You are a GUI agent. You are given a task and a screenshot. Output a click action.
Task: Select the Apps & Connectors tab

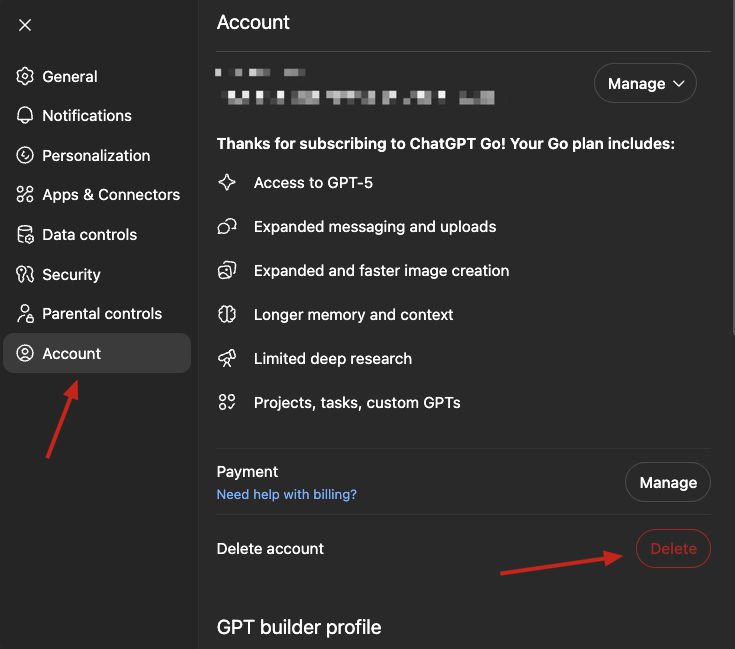(97, 194)
